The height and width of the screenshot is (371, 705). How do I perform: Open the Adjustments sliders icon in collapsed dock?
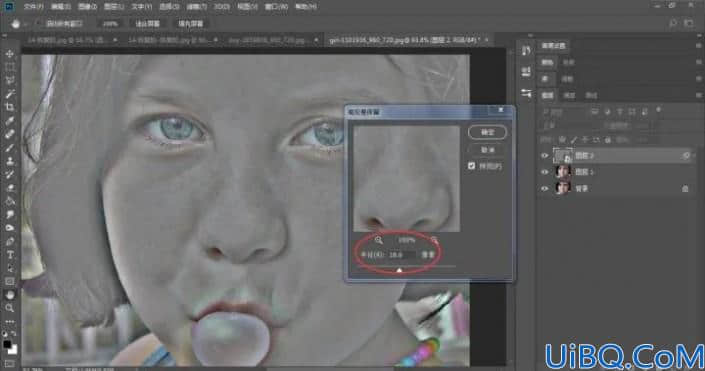(x=526, y=93)
